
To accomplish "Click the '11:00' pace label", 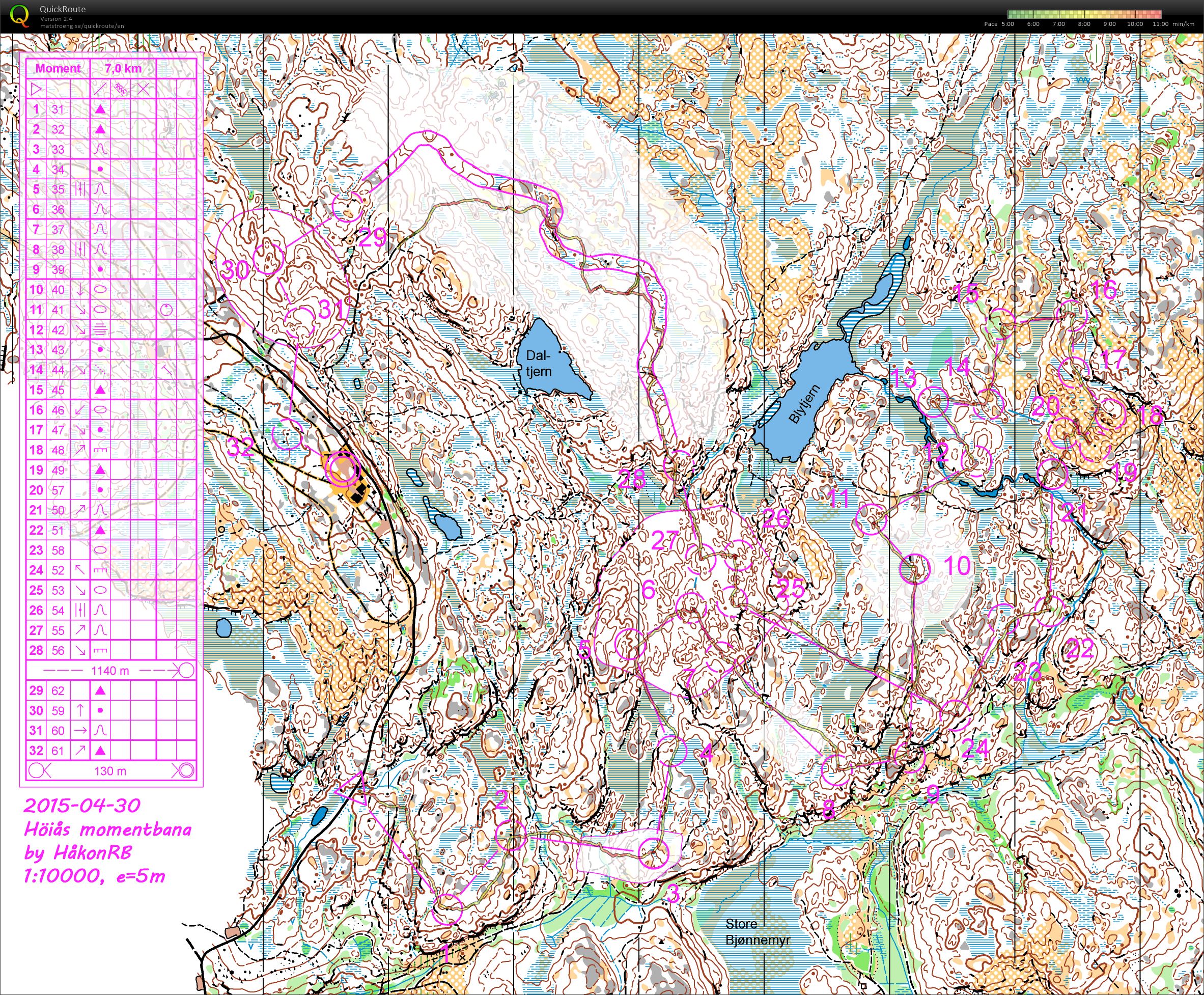I will click(1160, 24).
